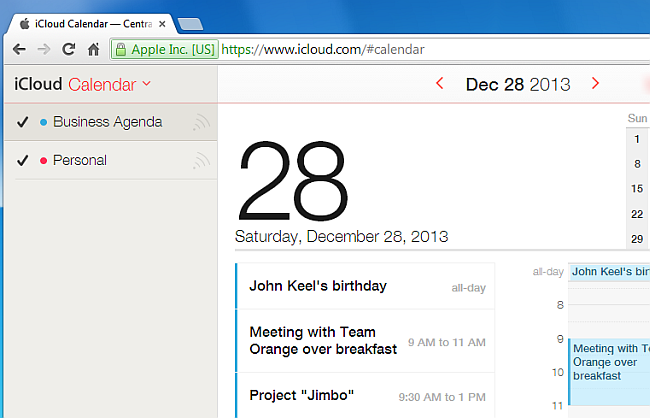Uncheck the Business Agenda calendar checkmark
Screen dimensions: 650x418
(x=22, y=122)
